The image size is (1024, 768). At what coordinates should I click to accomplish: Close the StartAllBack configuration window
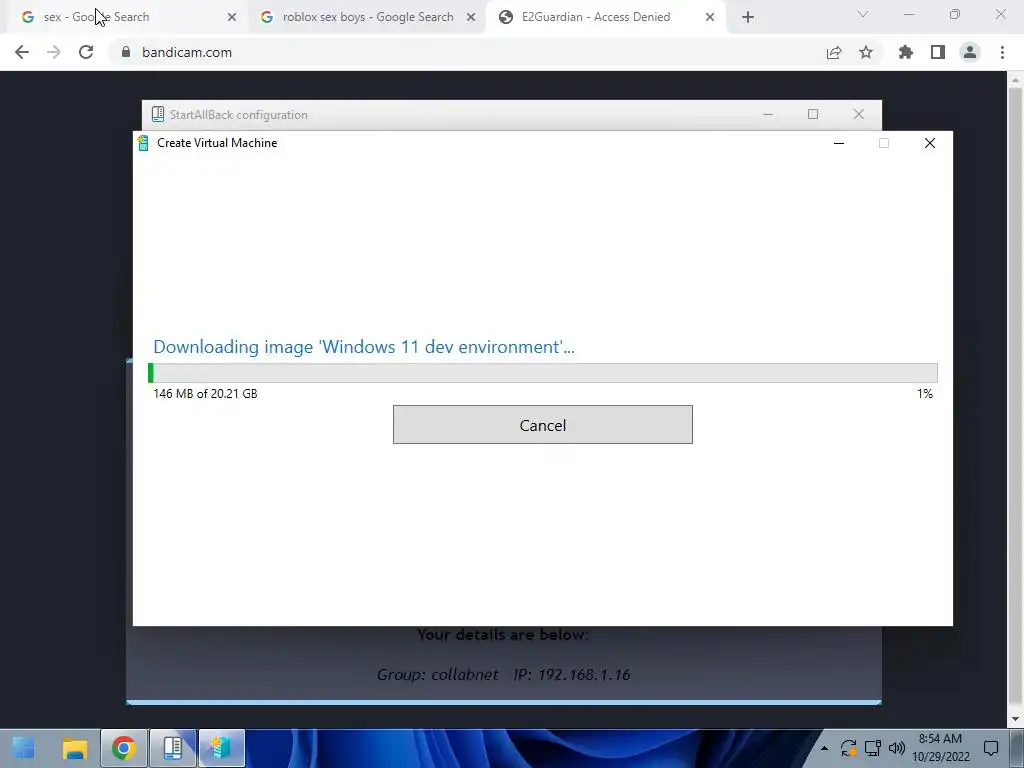tap(859, 114)
